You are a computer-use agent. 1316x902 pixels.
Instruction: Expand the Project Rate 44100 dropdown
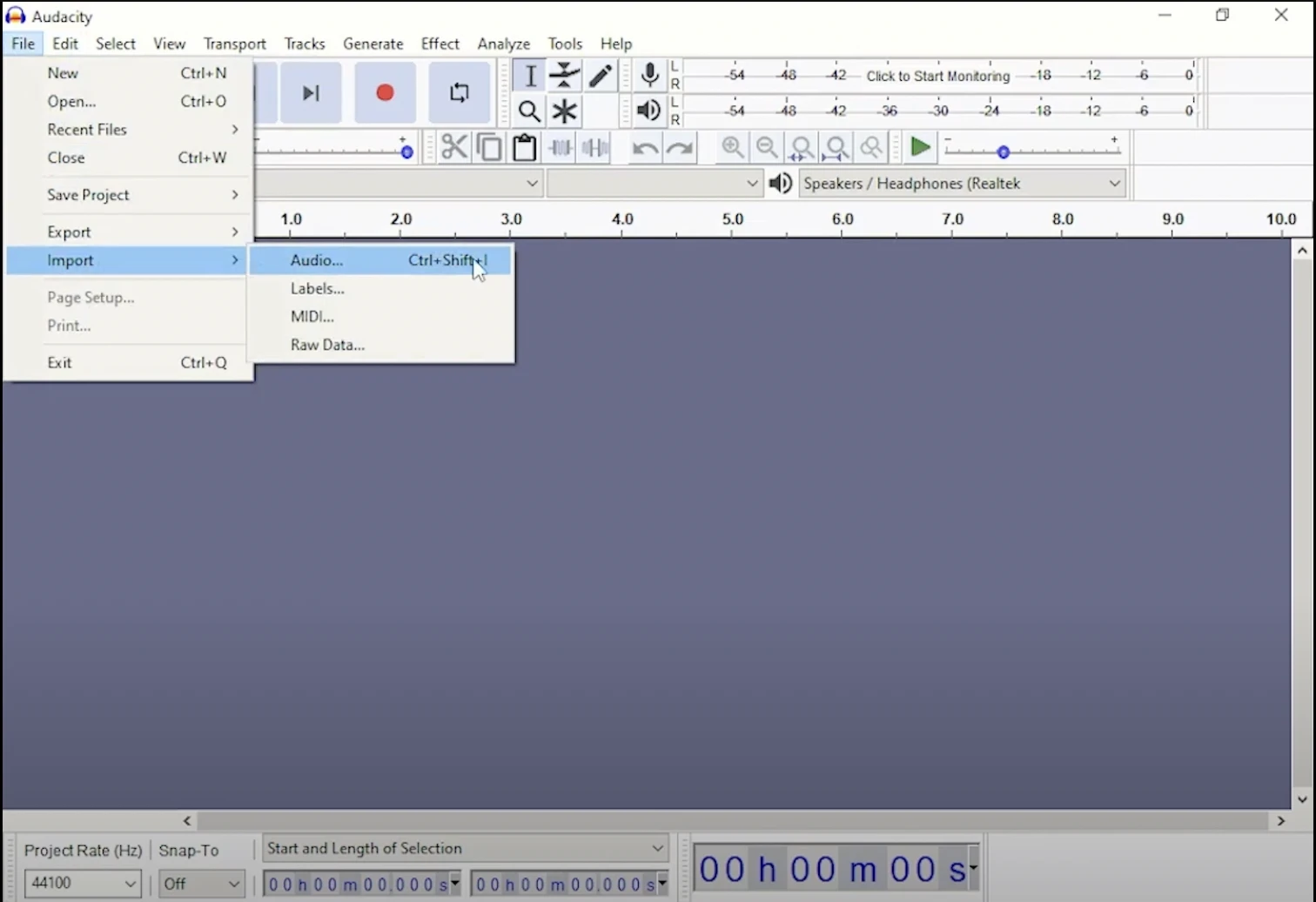(x=82, y=883)
